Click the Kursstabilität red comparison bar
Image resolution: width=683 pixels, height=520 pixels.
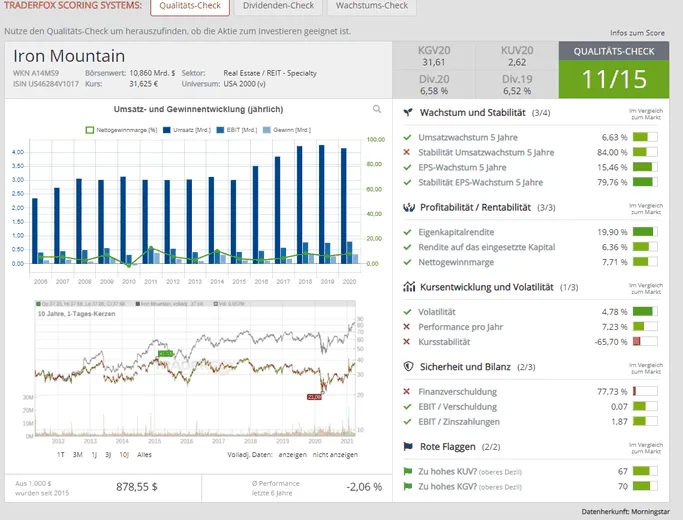click(645, 341)
